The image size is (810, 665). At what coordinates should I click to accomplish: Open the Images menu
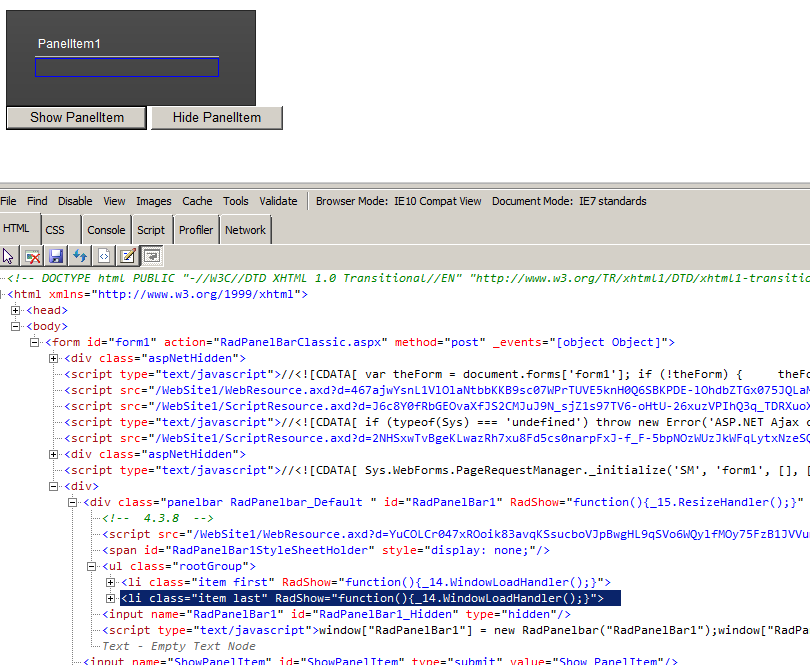pyautogui.click(x=153, y=201)
